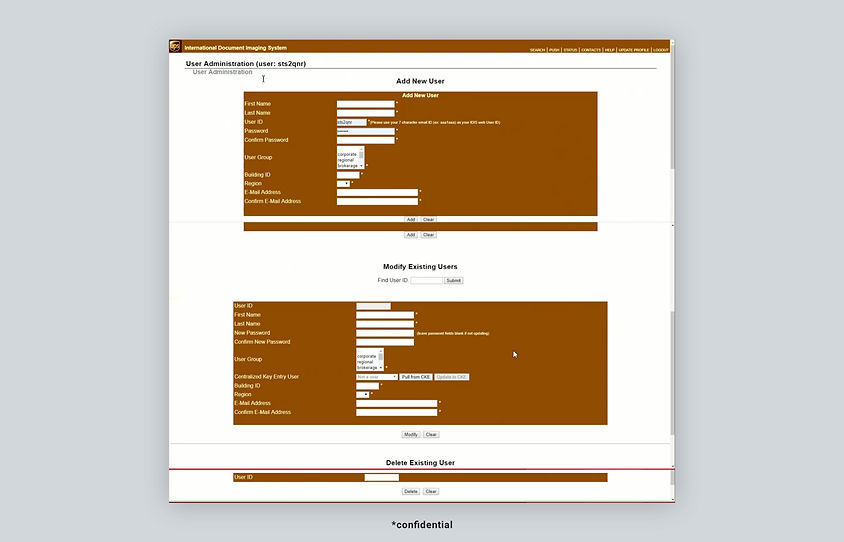This screenshot has height=542, width=844.
Task: Open UPDATE PROFILE in header navigation
Action: (x=634, y=50)
